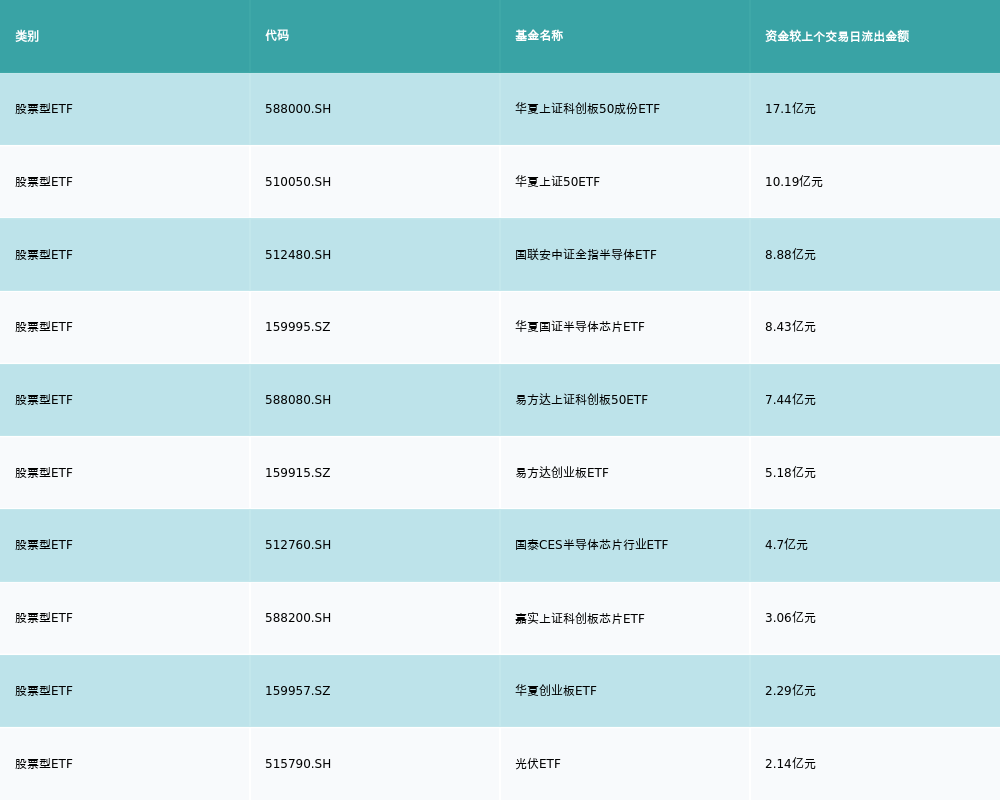The width and height of the screenshot is (1000, 800).
Task: Select the 17.1亿元 outflow amount cell
Action: (790, 109)
